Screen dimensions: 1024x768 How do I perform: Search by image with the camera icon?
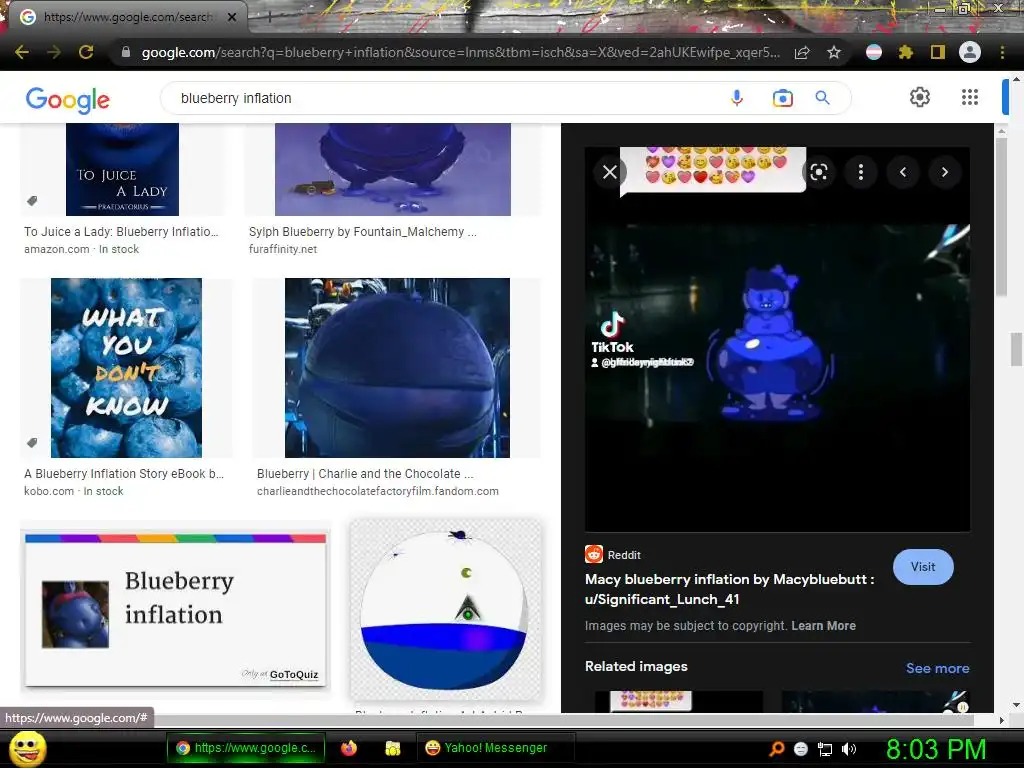(x=782, y=98)
